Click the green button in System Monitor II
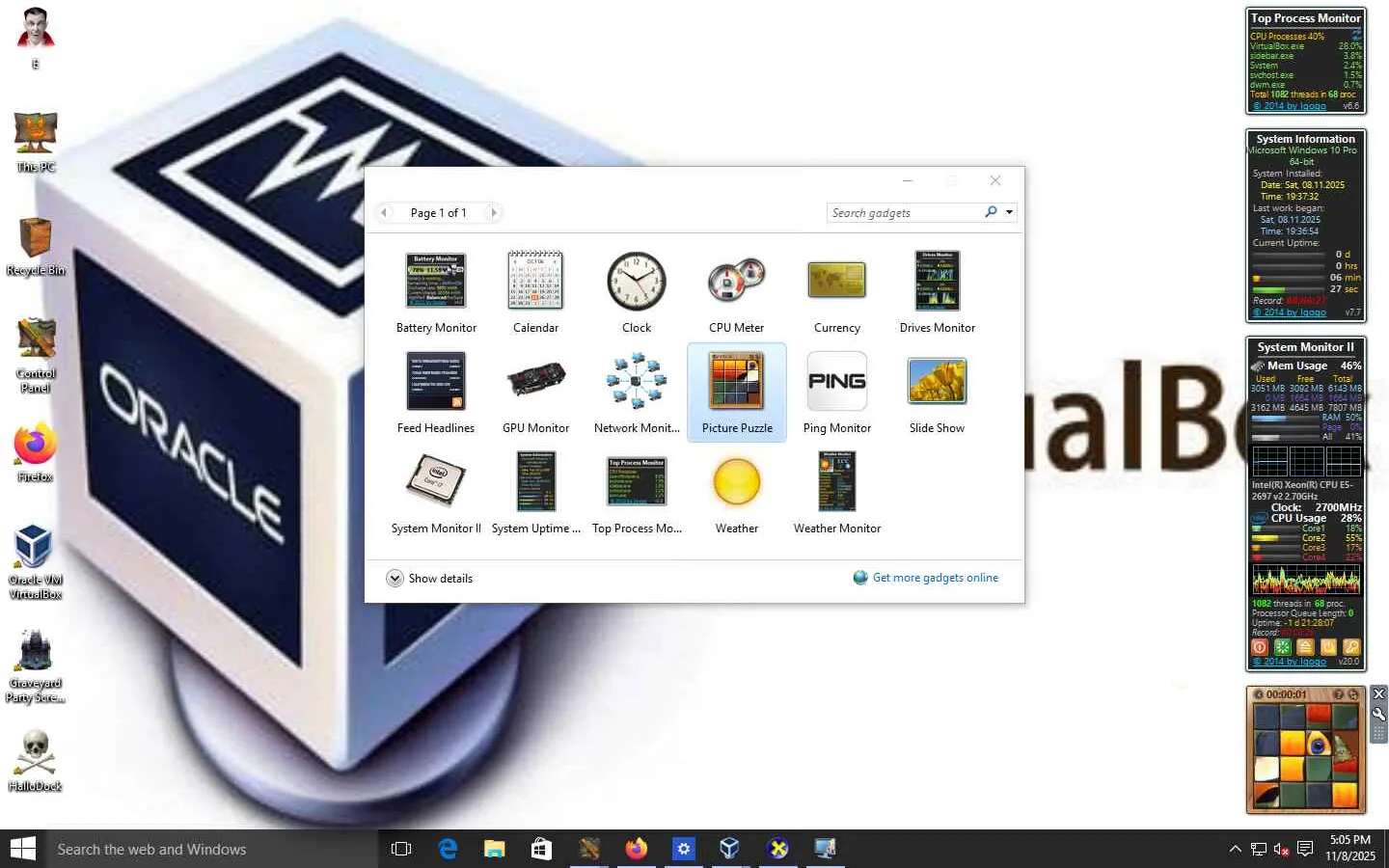 point(1283,647)
